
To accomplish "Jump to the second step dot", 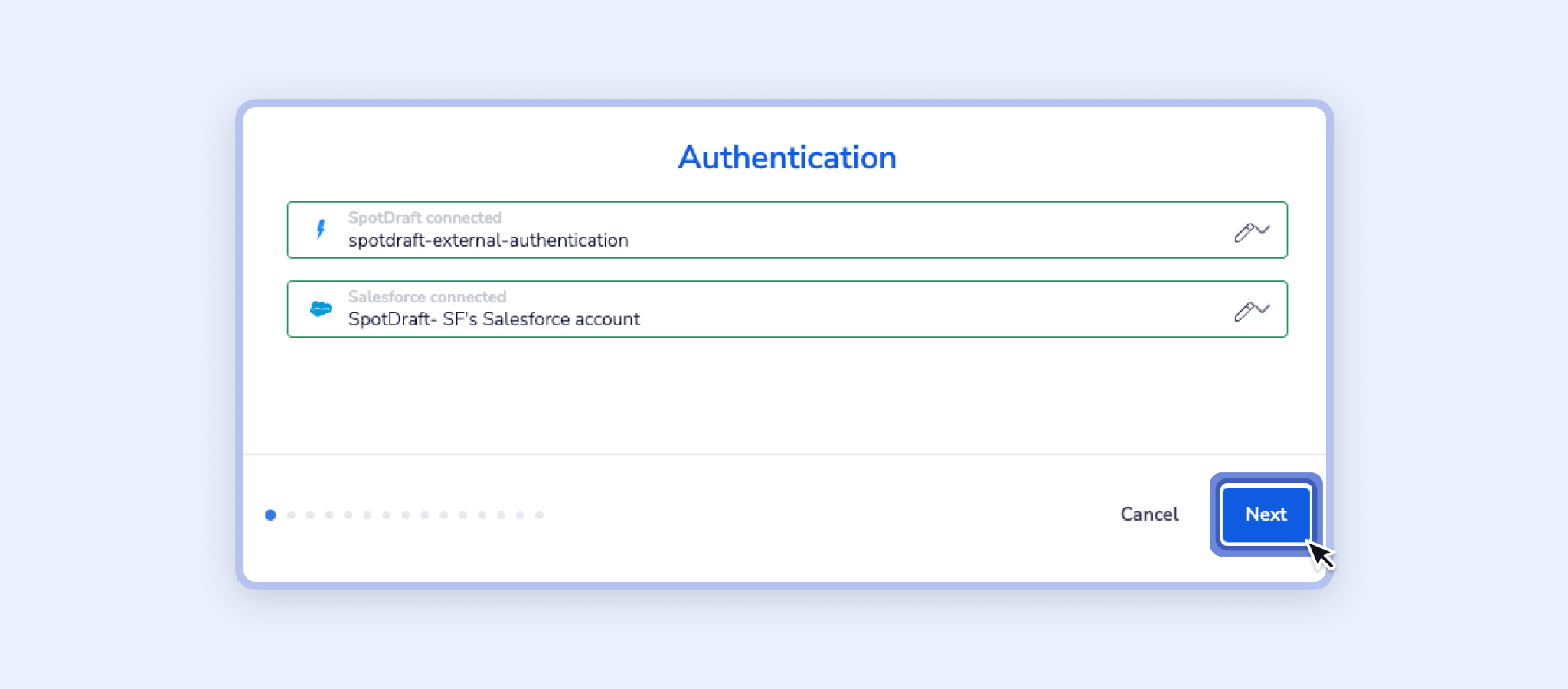I will (x=291, y=515).
